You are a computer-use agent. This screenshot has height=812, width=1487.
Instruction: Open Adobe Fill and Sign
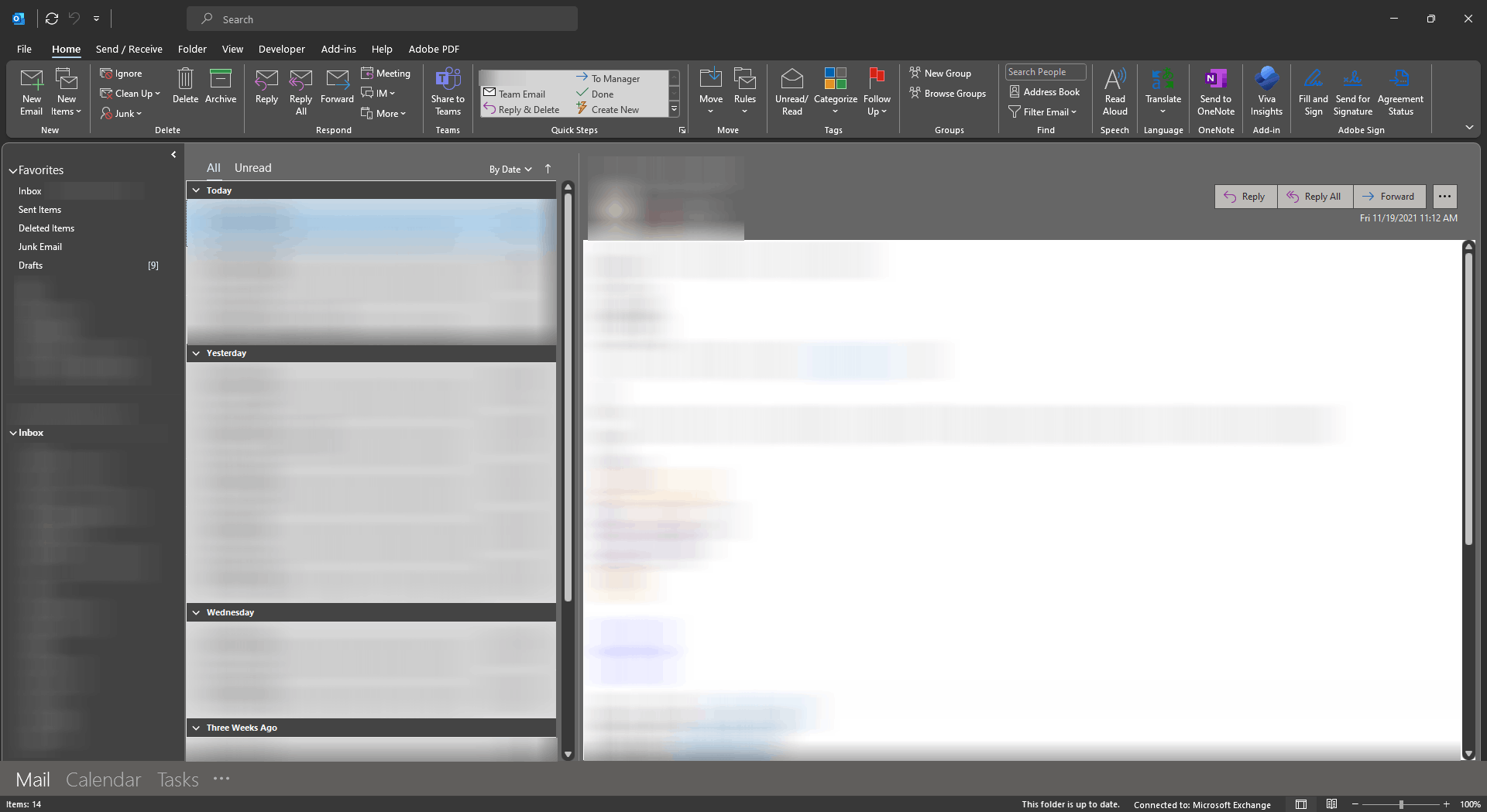click(x=1314, y=92)
